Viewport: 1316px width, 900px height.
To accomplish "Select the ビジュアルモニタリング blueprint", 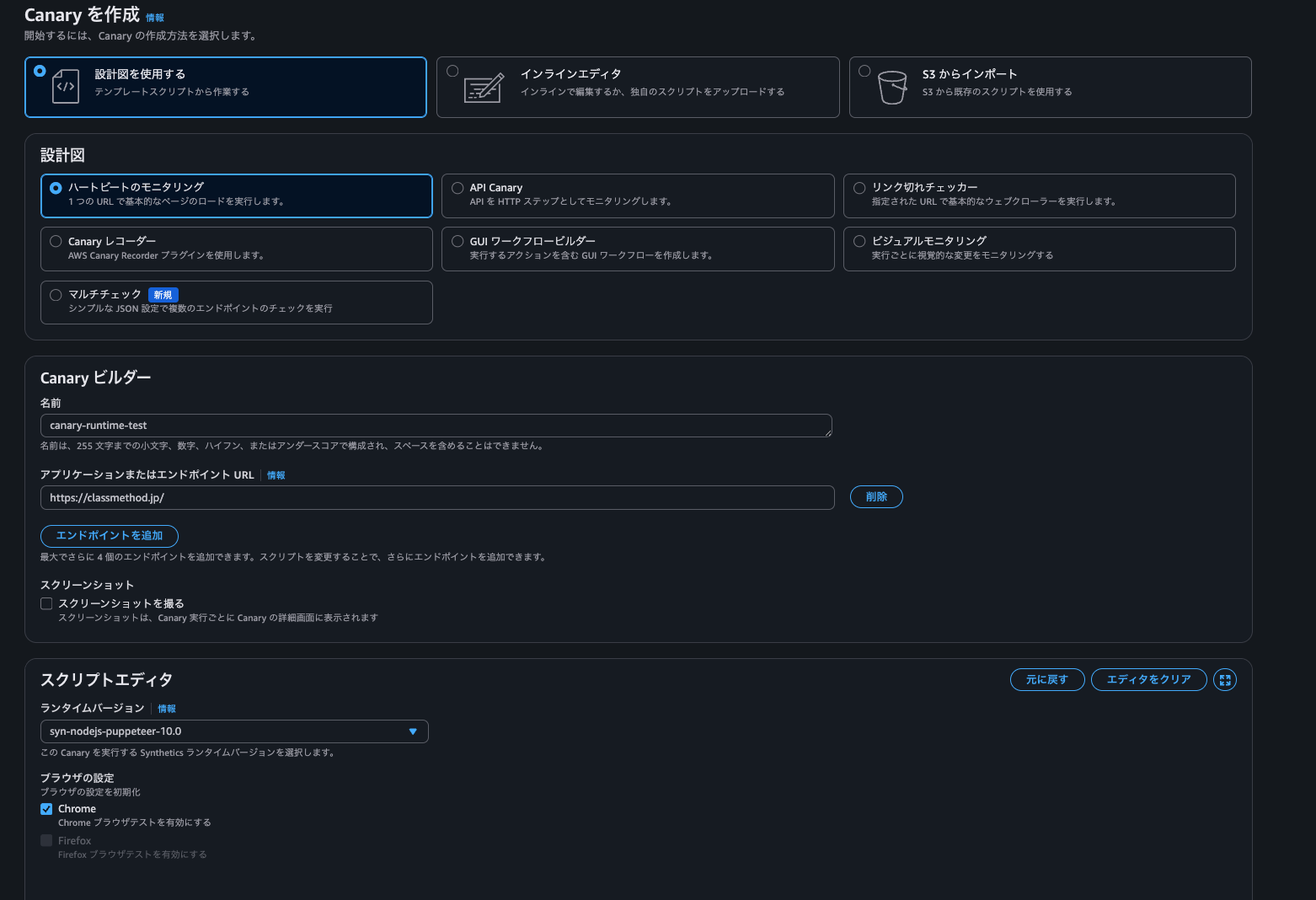I will pyautogui.click(x=859, y=241).
